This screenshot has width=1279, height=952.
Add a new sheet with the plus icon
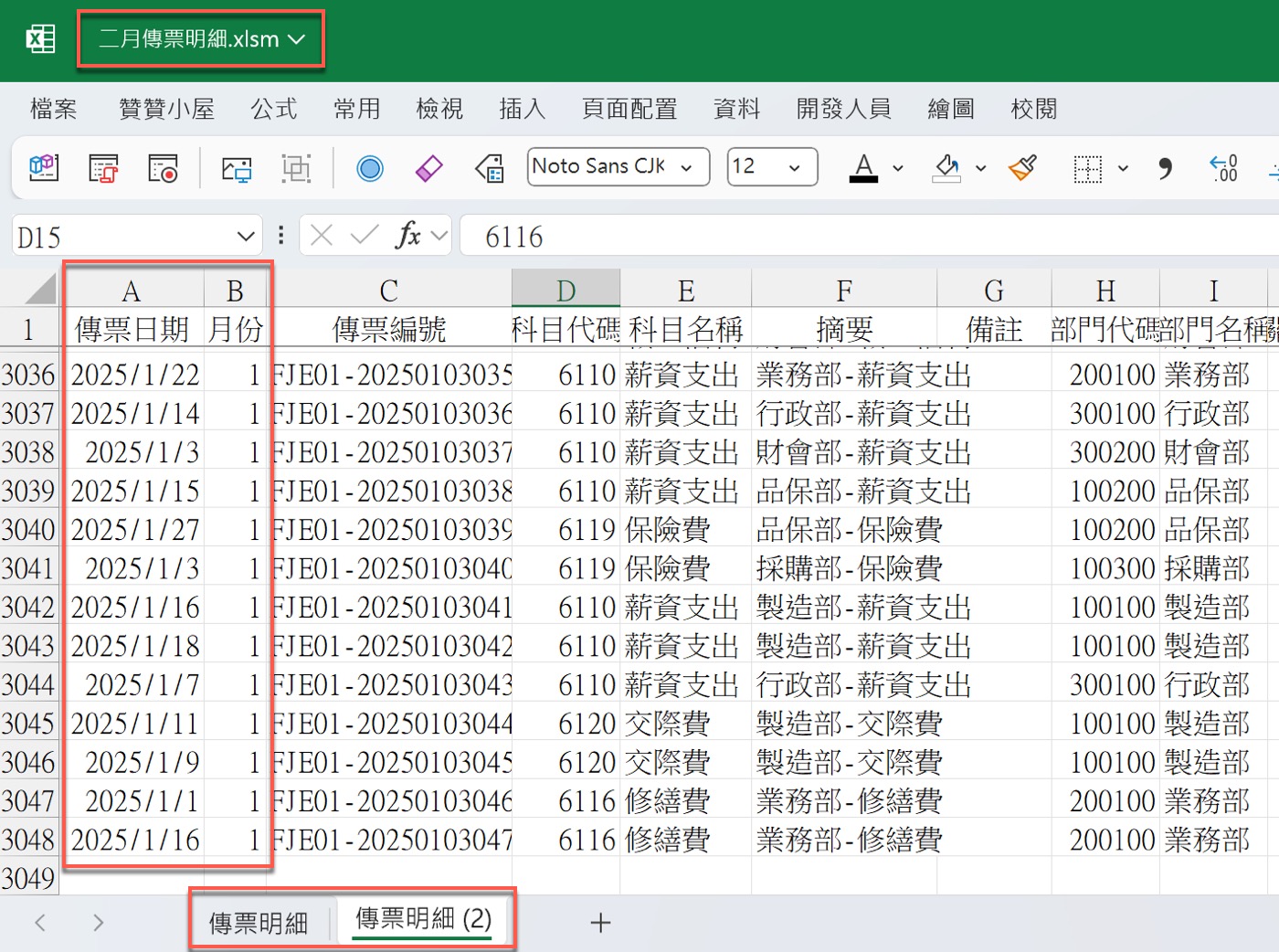(x=600, y=923)
